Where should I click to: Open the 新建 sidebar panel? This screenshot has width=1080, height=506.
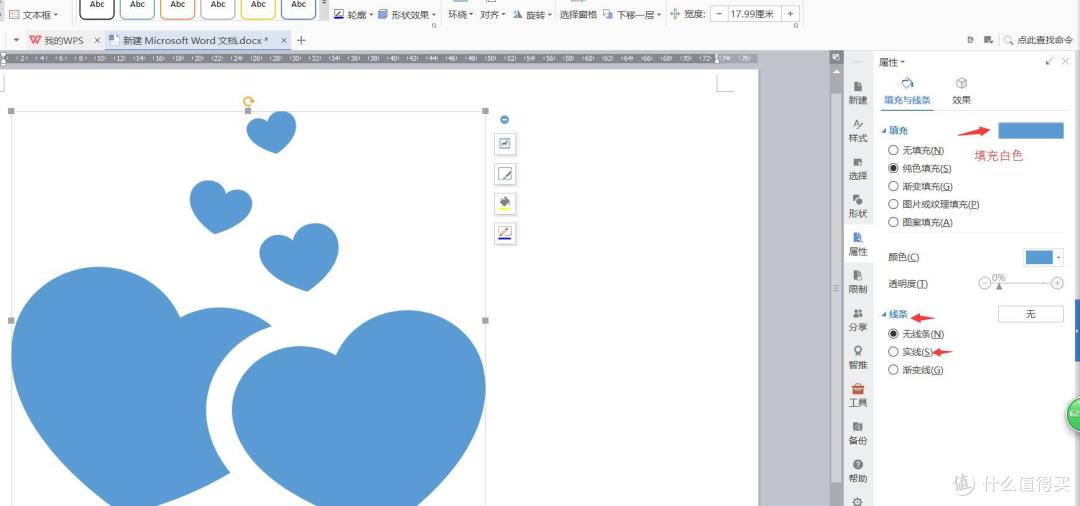(x=858, y=93)
